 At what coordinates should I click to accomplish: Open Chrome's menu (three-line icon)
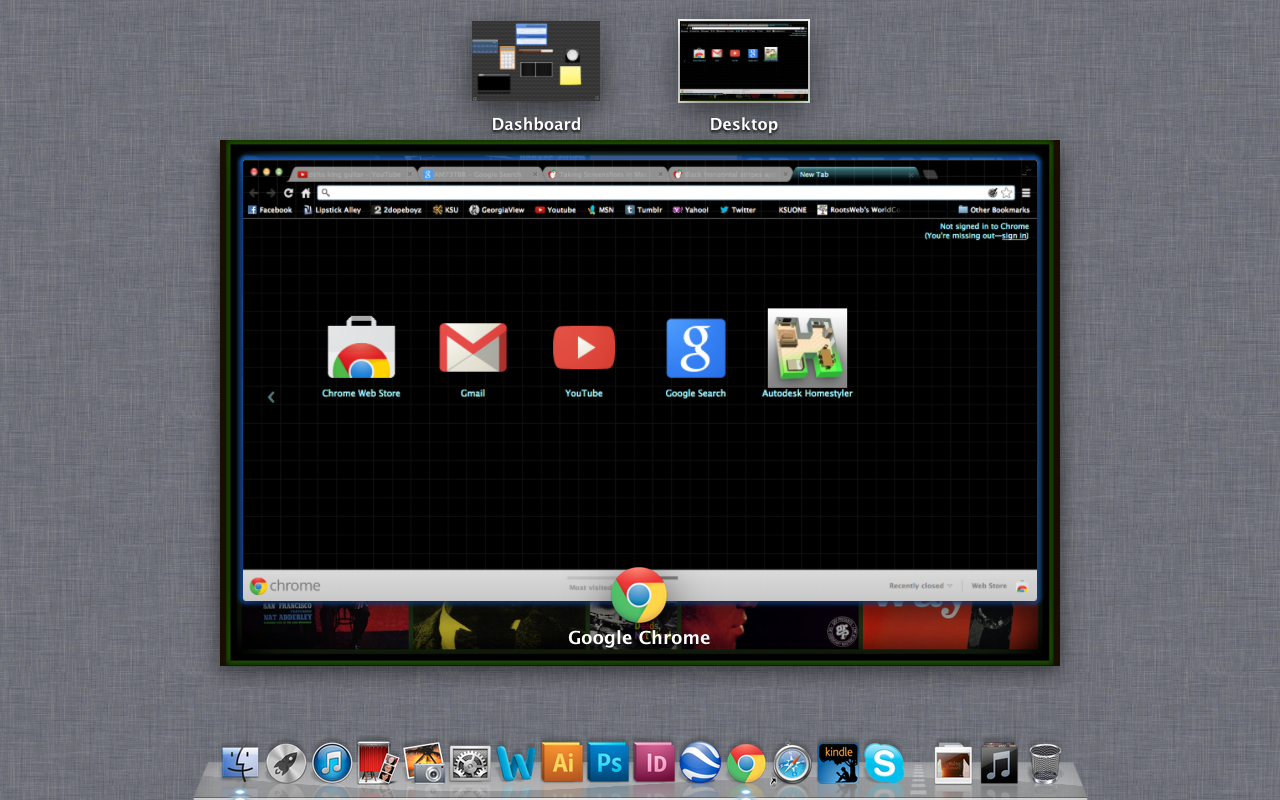click(1026, 193)
